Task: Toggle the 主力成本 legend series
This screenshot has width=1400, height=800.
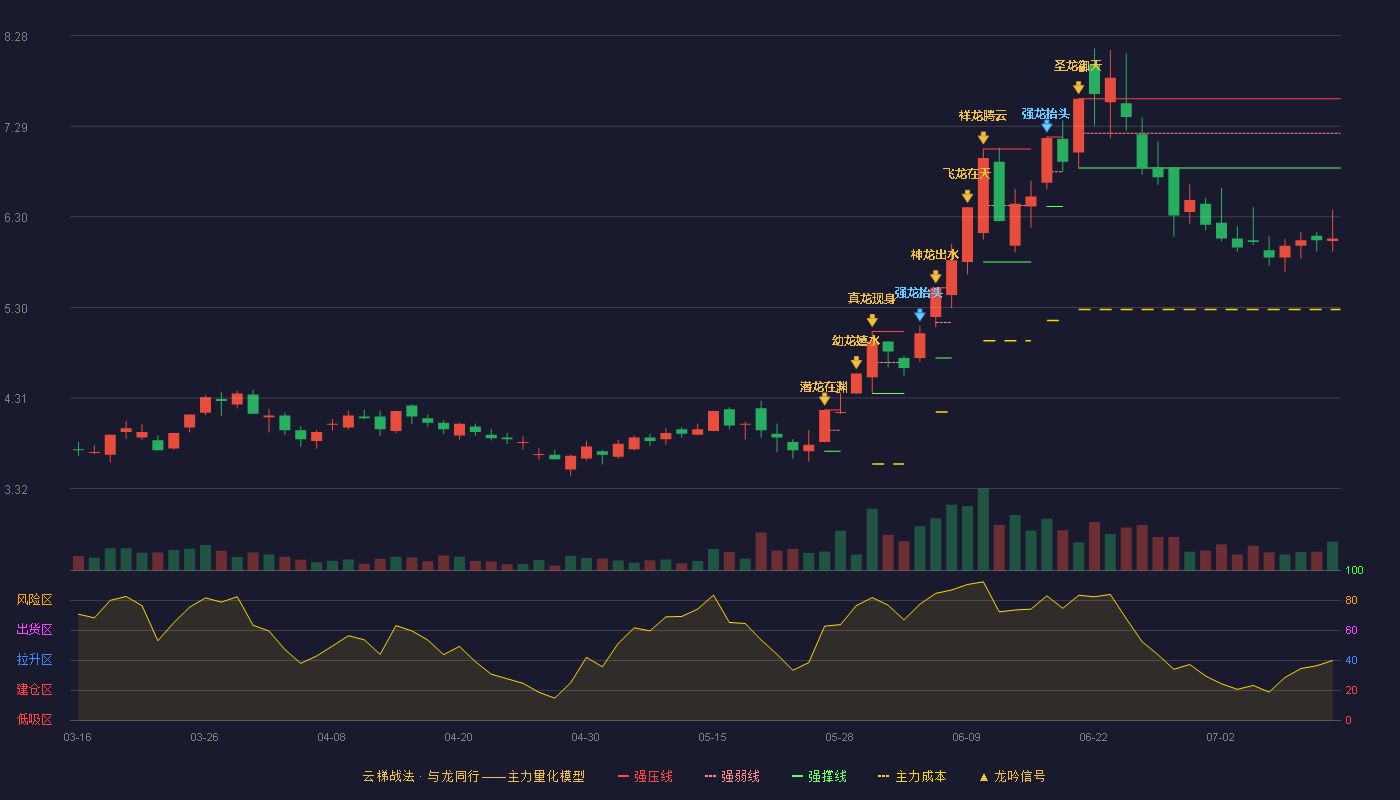Action: click(x=912, y=776)
